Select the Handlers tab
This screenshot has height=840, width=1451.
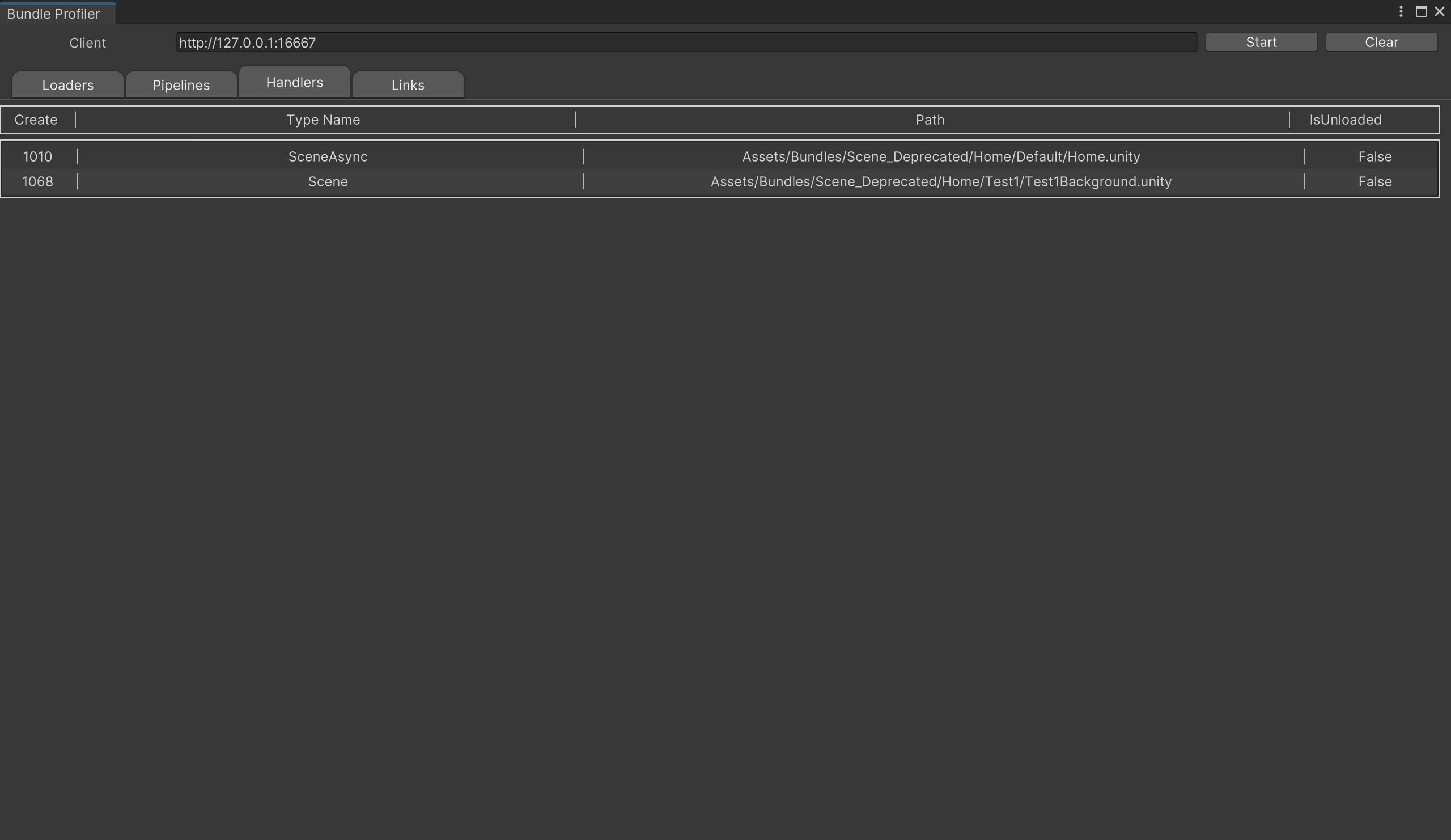click(294, 83)
